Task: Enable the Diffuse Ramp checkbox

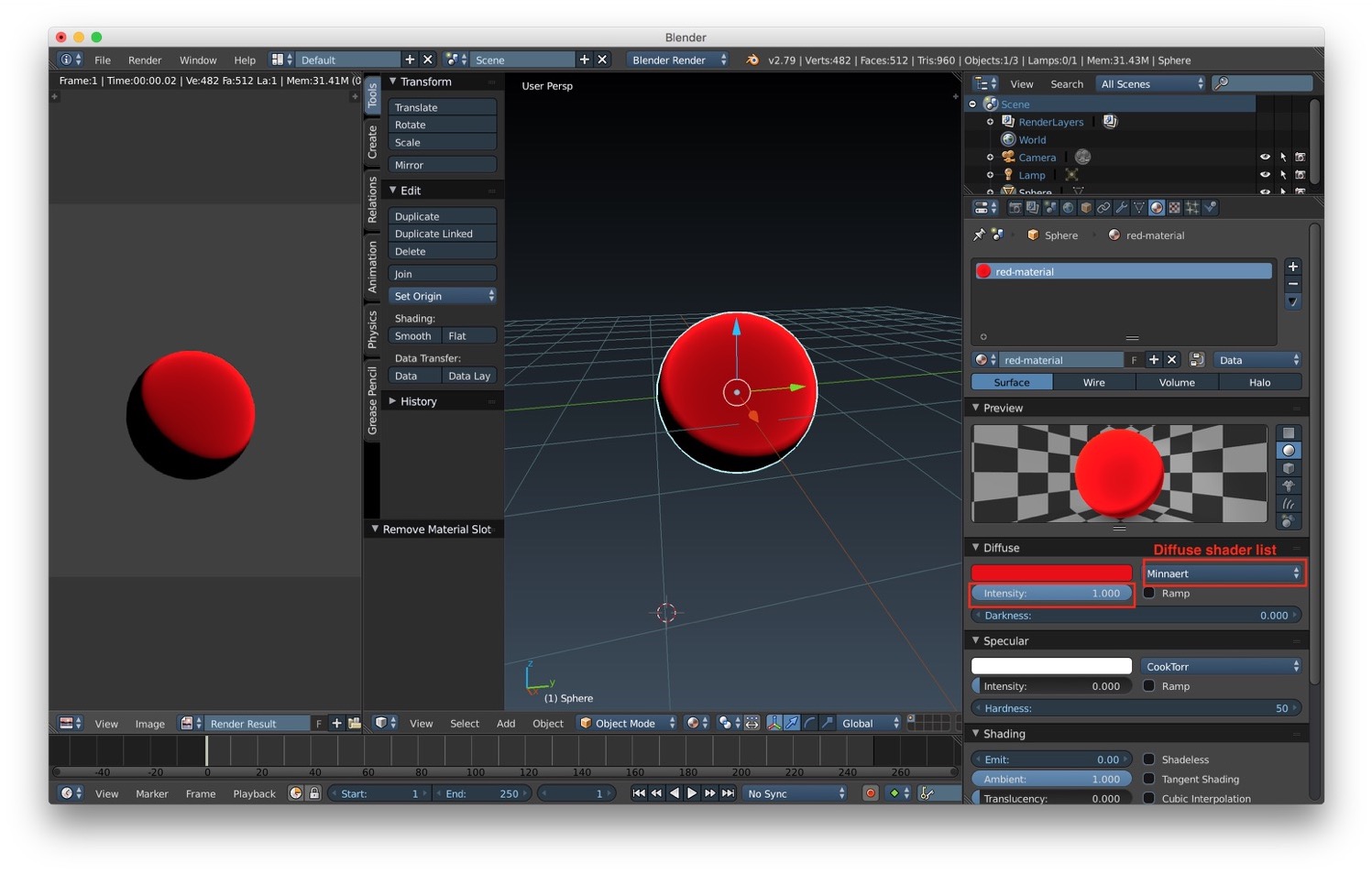Action: [x=1149, y=593]
